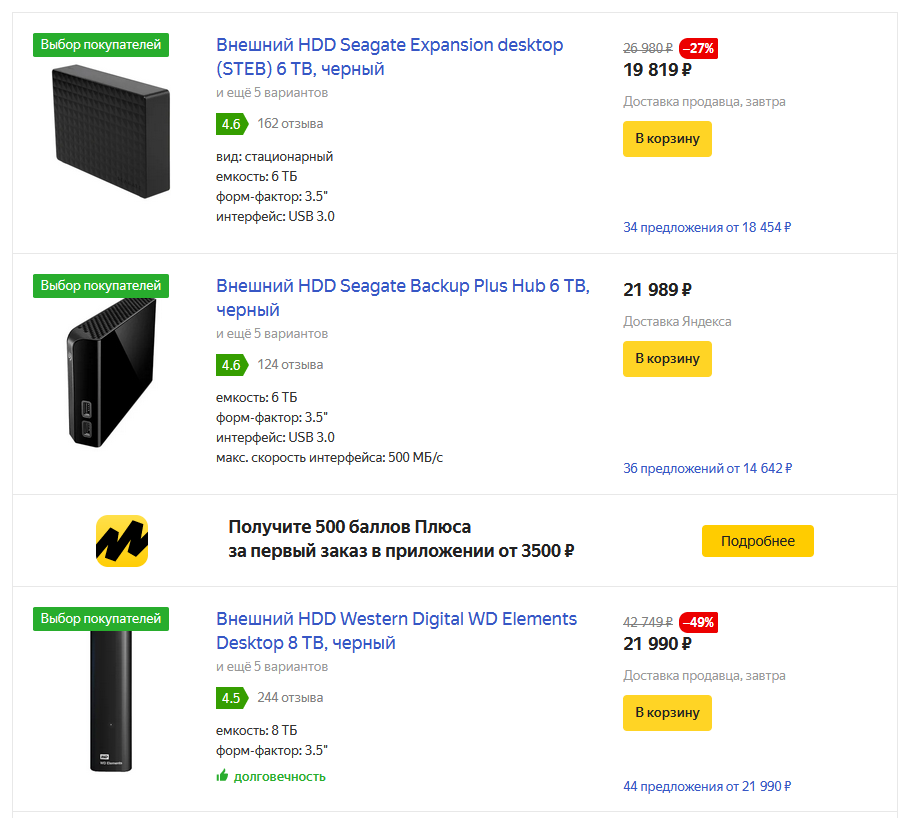910x818 pixels.
Task: Add Seagate Expansion 6 ТБ to cart
Action: point(667,139)
